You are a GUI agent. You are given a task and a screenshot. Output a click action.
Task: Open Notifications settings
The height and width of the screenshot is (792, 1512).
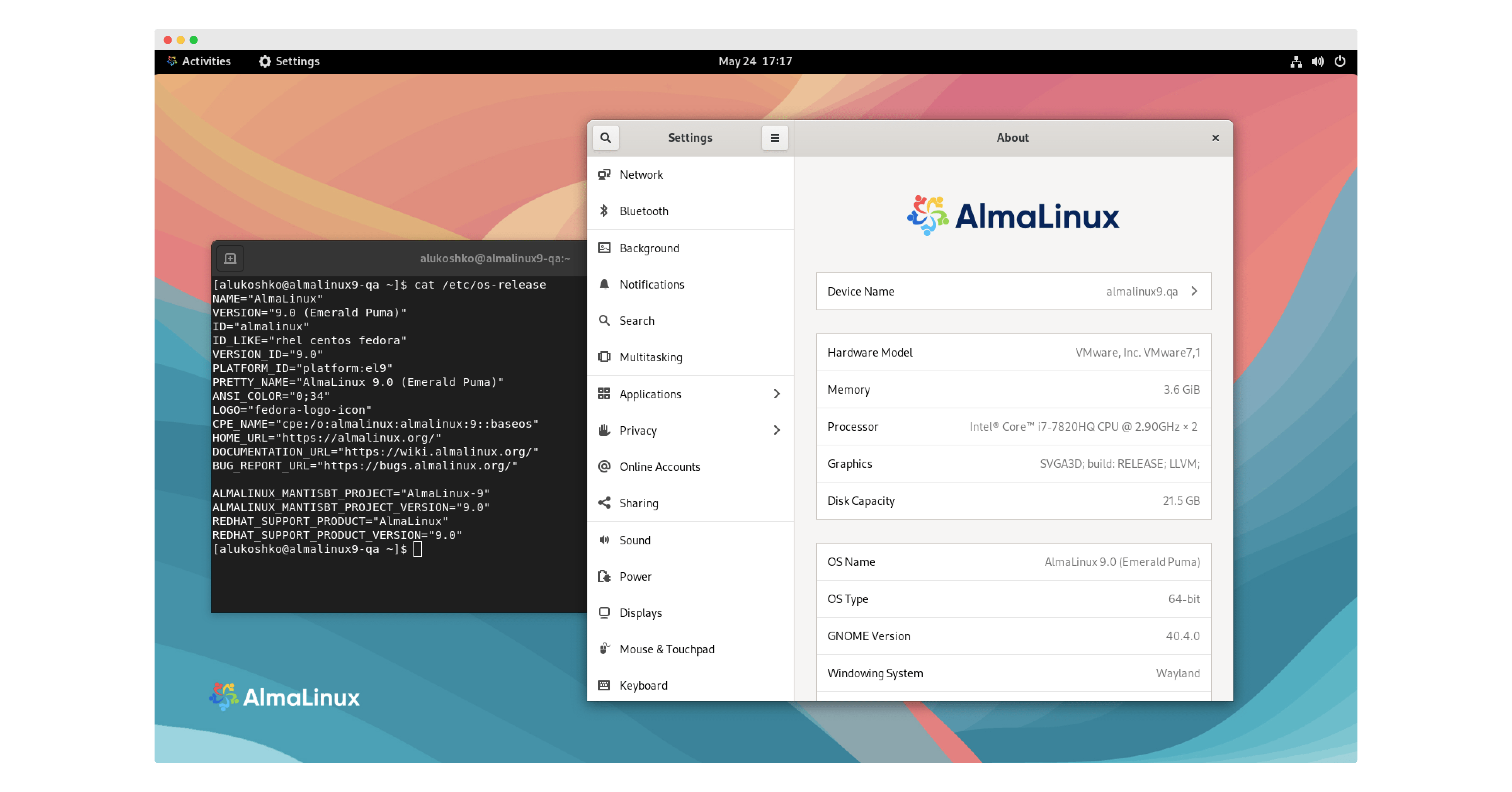coord(690,284)
